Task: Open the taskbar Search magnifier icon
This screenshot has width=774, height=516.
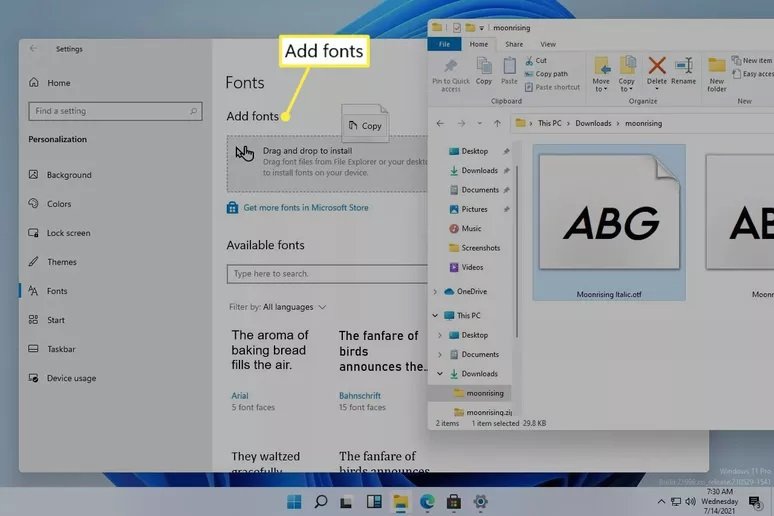Action: coord(321,501)
